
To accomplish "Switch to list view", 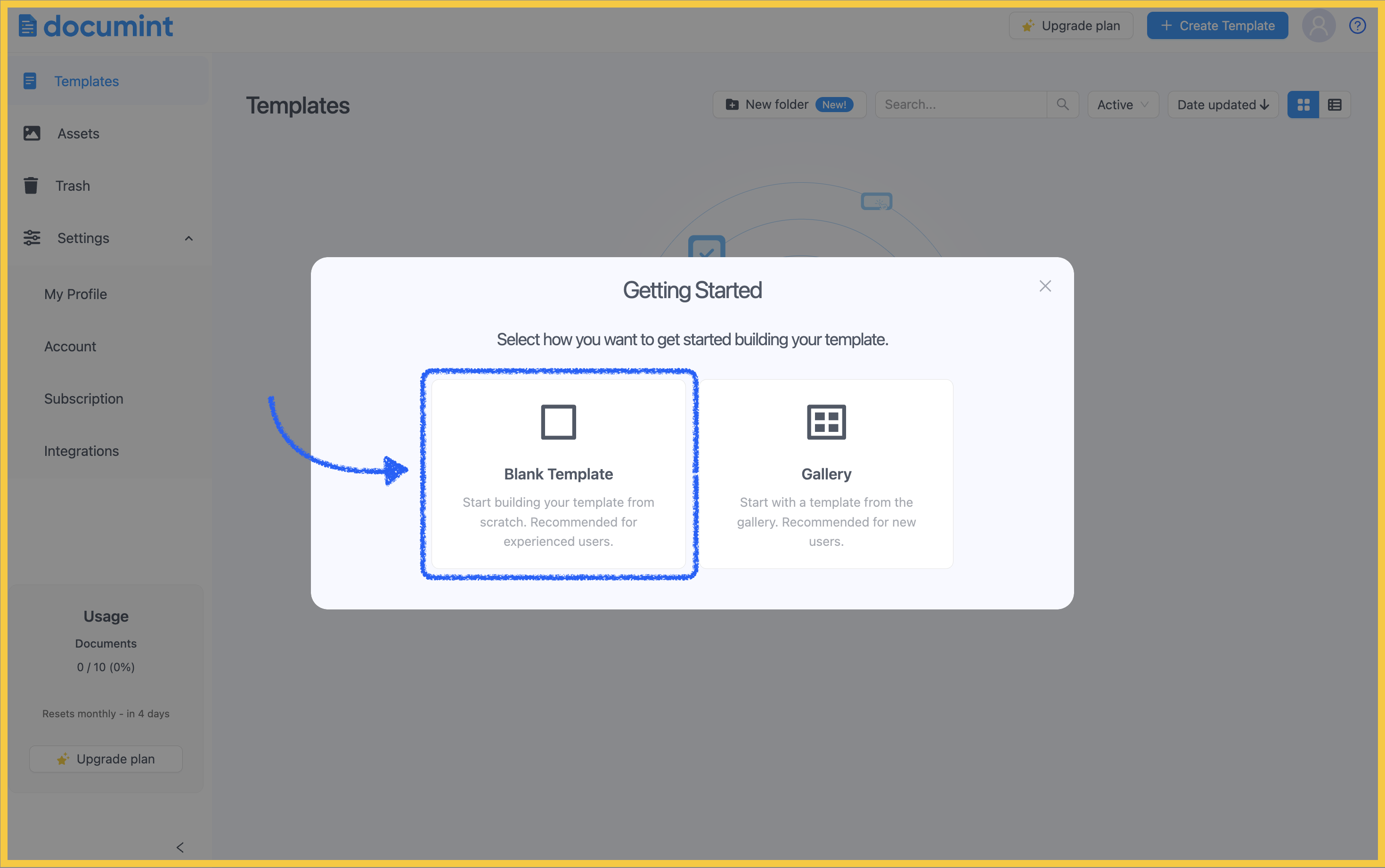I will 1335,105.
